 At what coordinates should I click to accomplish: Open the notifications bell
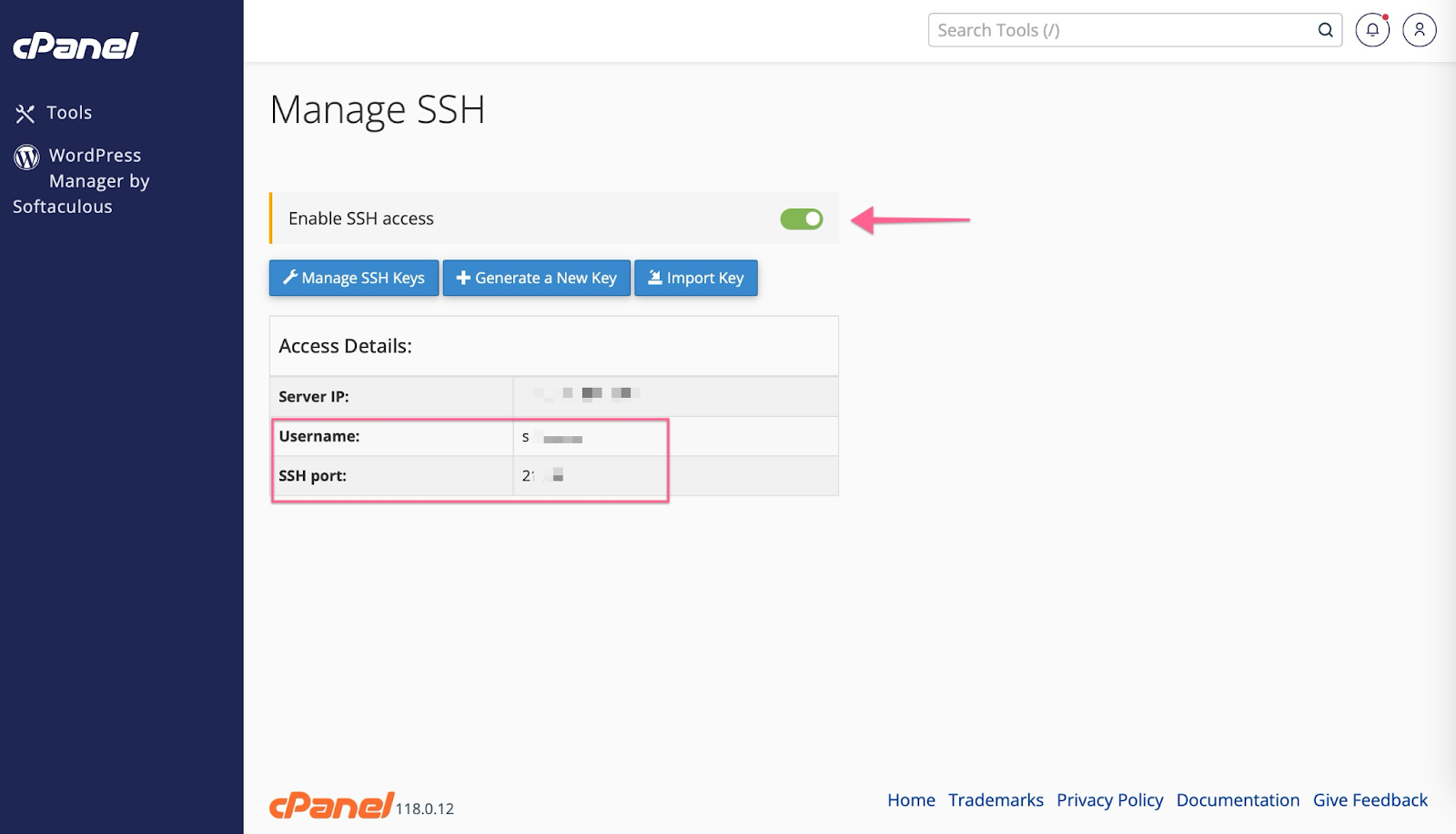coord(1372,30)
